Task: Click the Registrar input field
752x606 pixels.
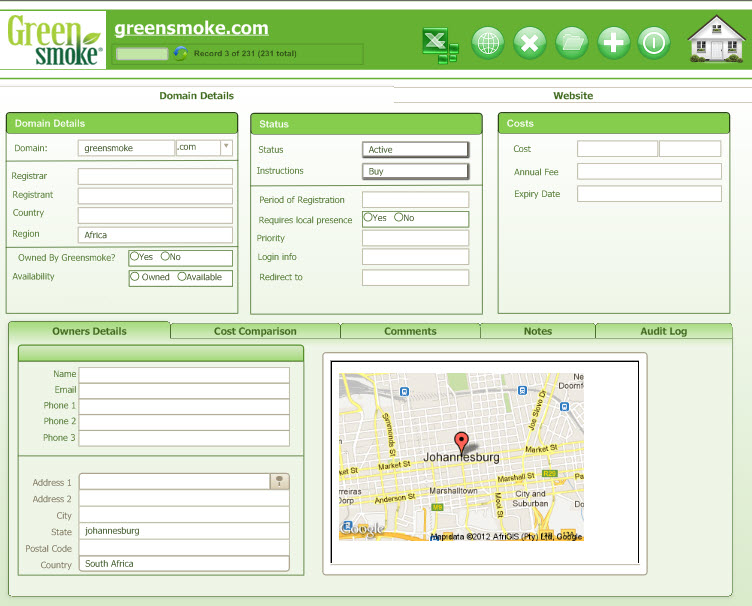Action: pos(155,177)
